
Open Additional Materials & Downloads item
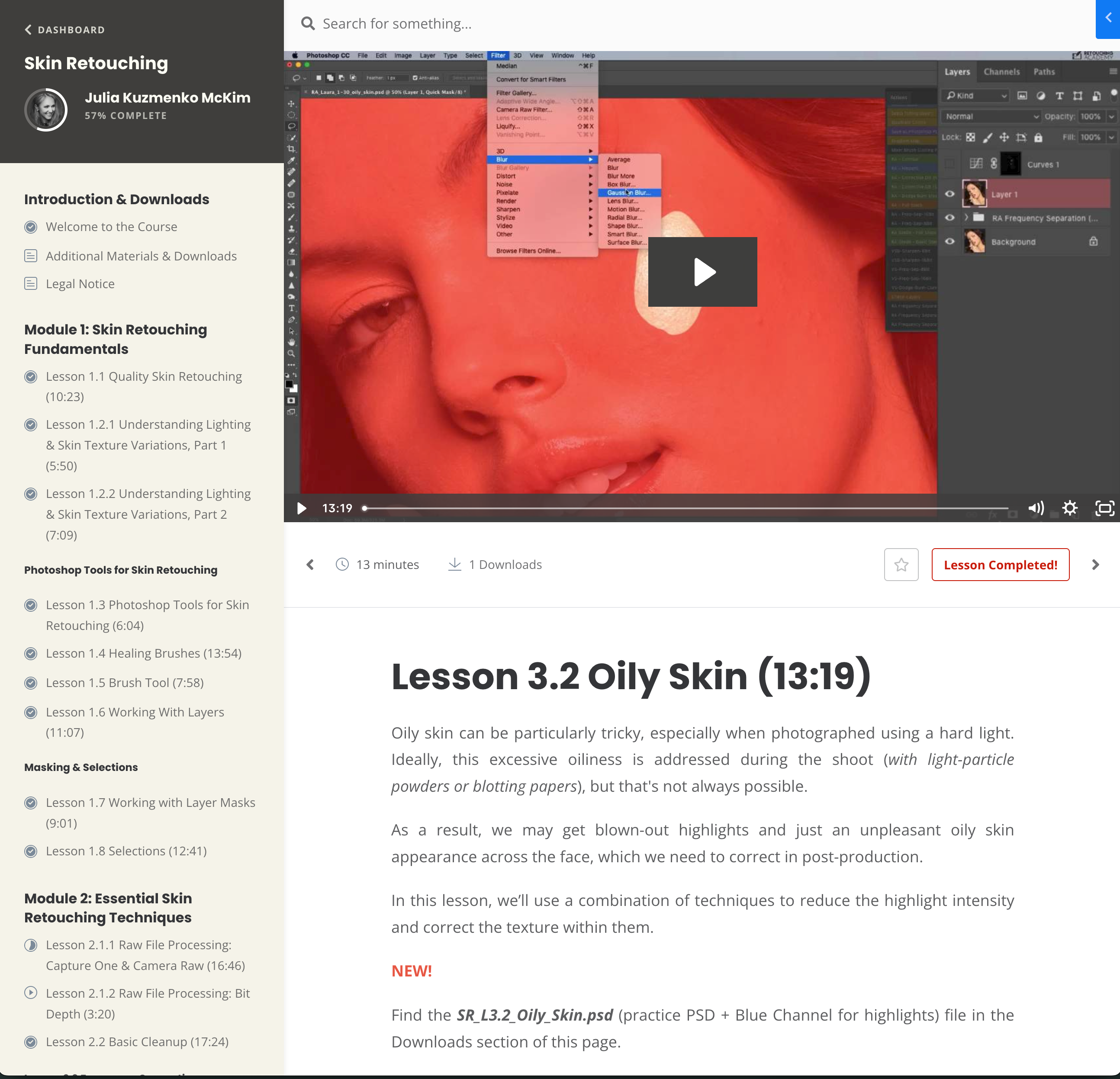point(141,256)
